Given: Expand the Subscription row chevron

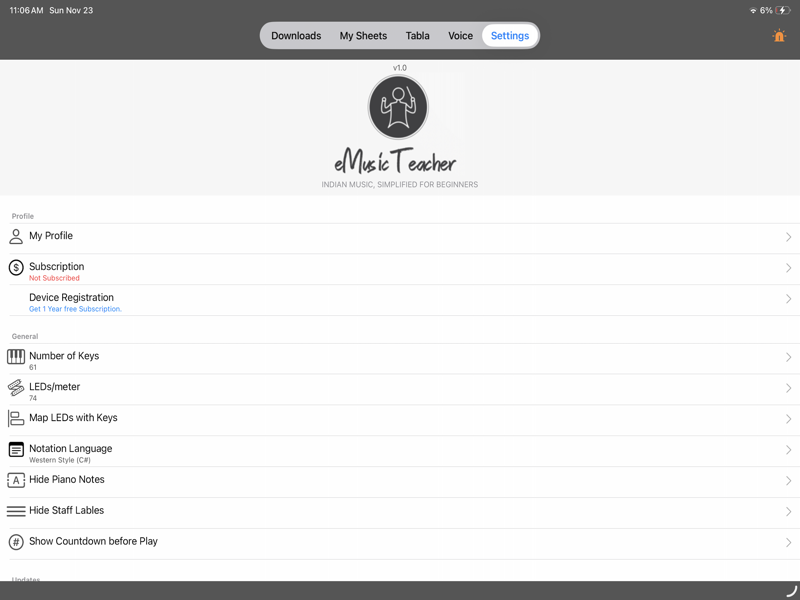Looking at the screenshot, I should 788,267.
